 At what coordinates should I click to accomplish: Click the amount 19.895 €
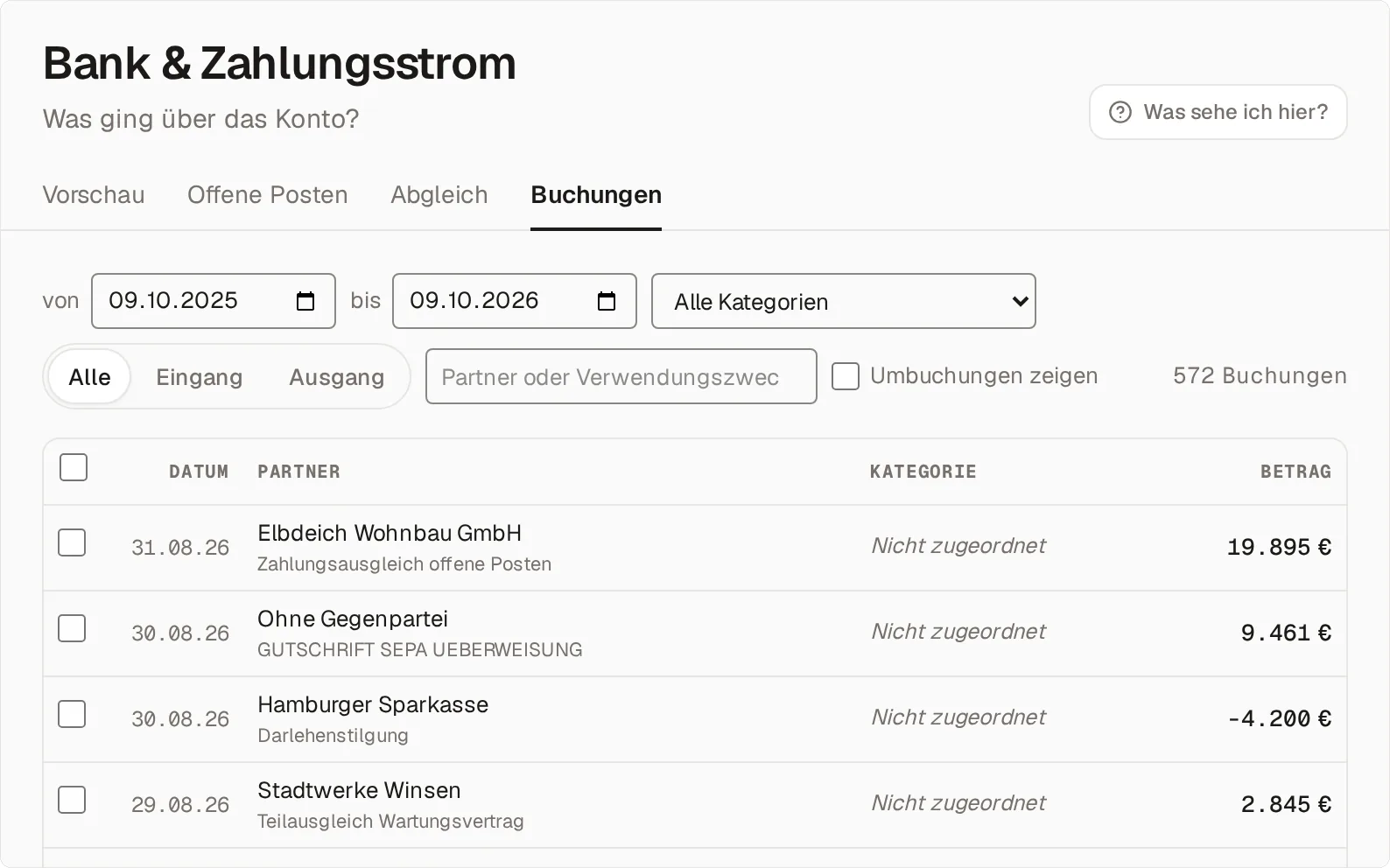(1279, 547)
